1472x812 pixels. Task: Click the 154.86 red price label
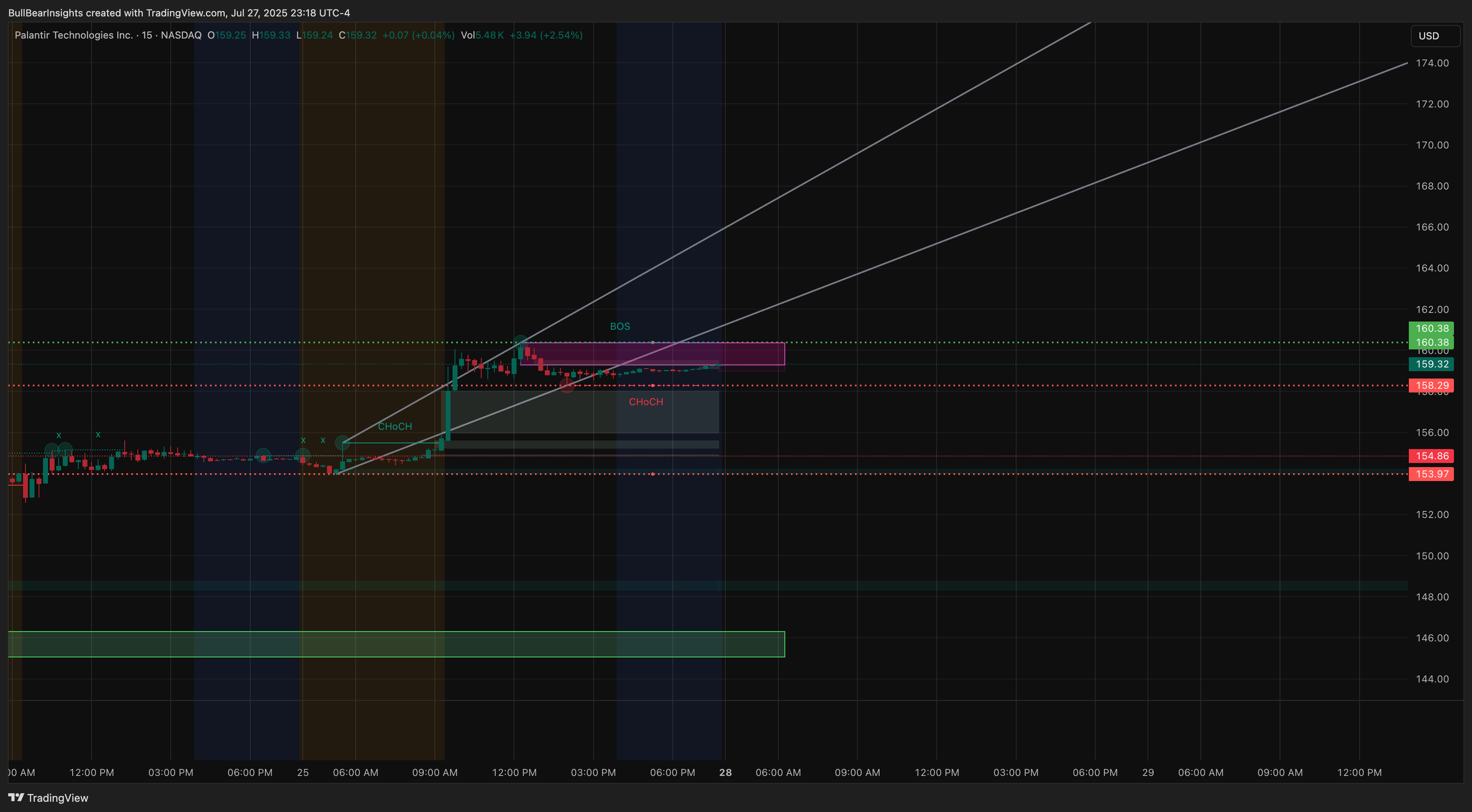tap(1431, 456)
